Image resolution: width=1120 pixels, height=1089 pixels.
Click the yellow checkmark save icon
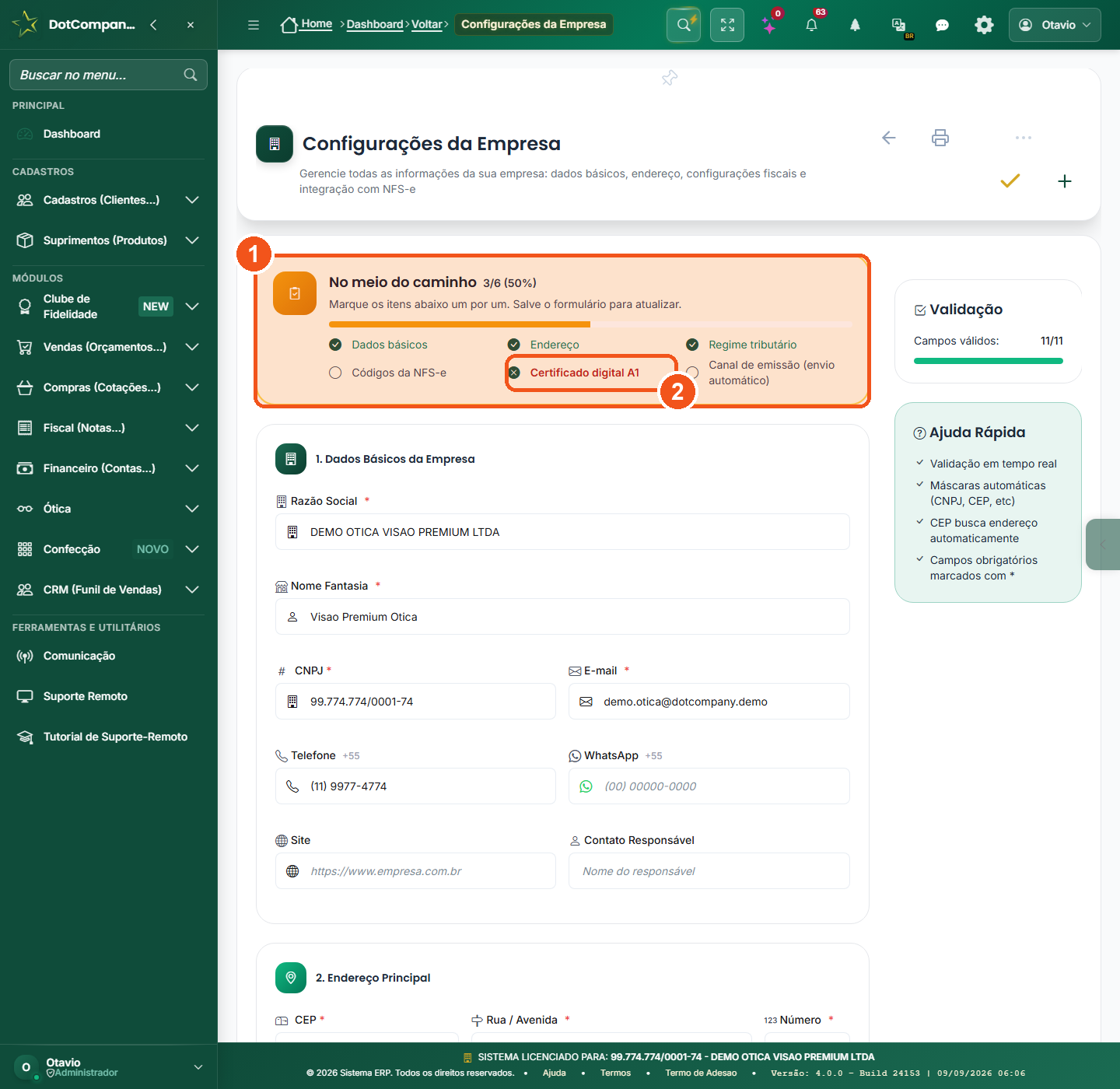tap(1010, 180)
